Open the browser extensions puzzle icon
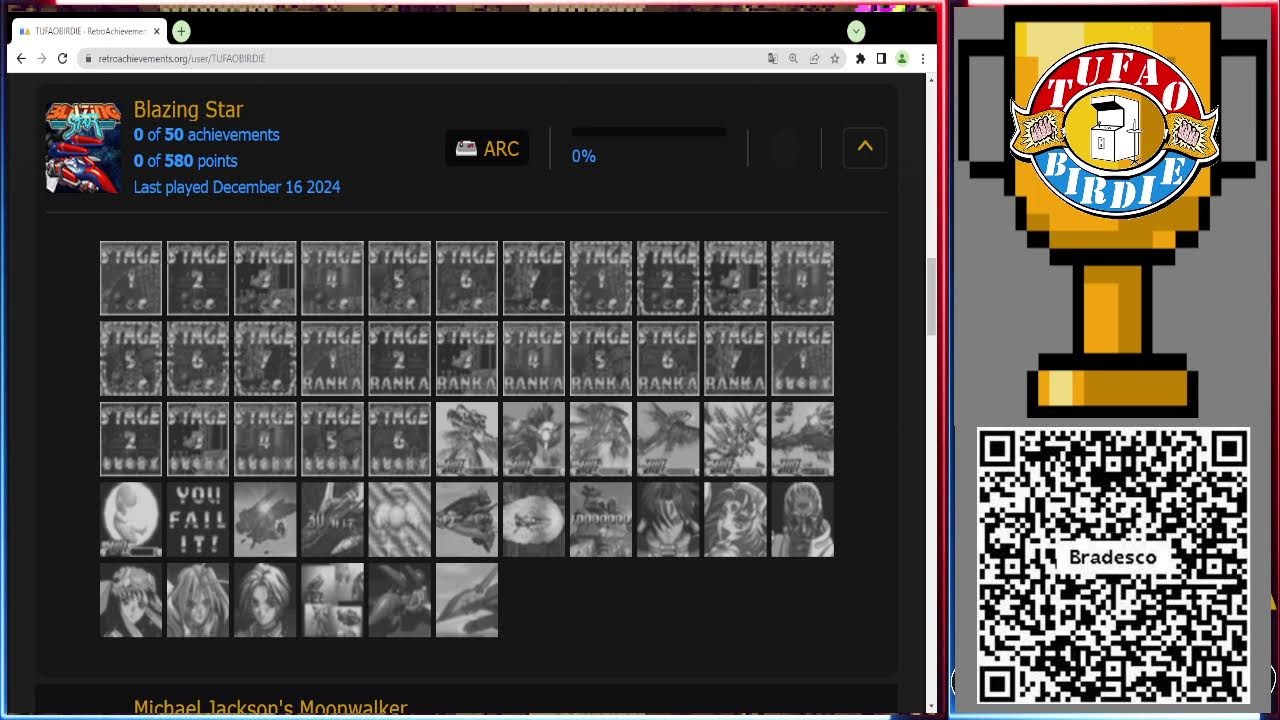 coord(860,59)
